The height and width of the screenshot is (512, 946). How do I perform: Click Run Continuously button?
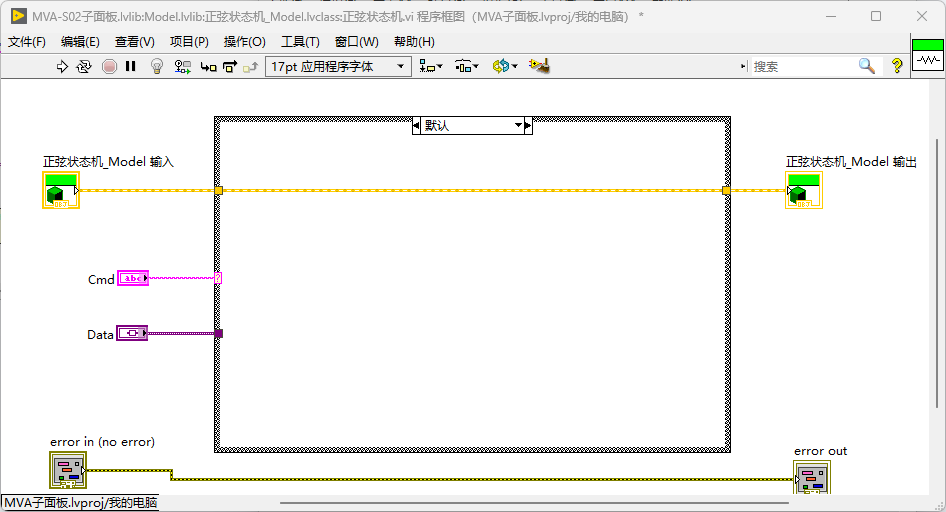(84, 66)
